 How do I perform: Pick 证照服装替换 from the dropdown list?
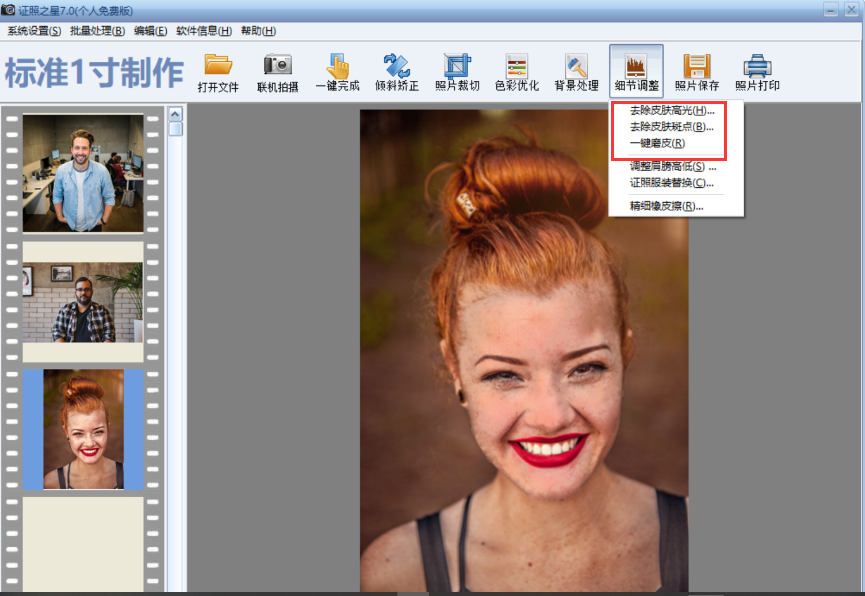click(672, 183)
